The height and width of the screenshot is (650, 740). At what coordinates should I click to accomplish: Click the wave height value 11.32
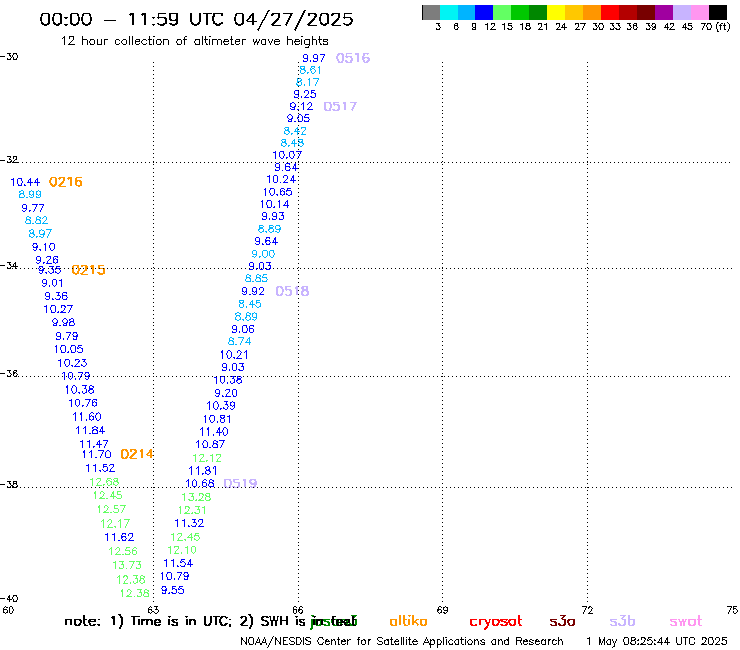(189, 523)
